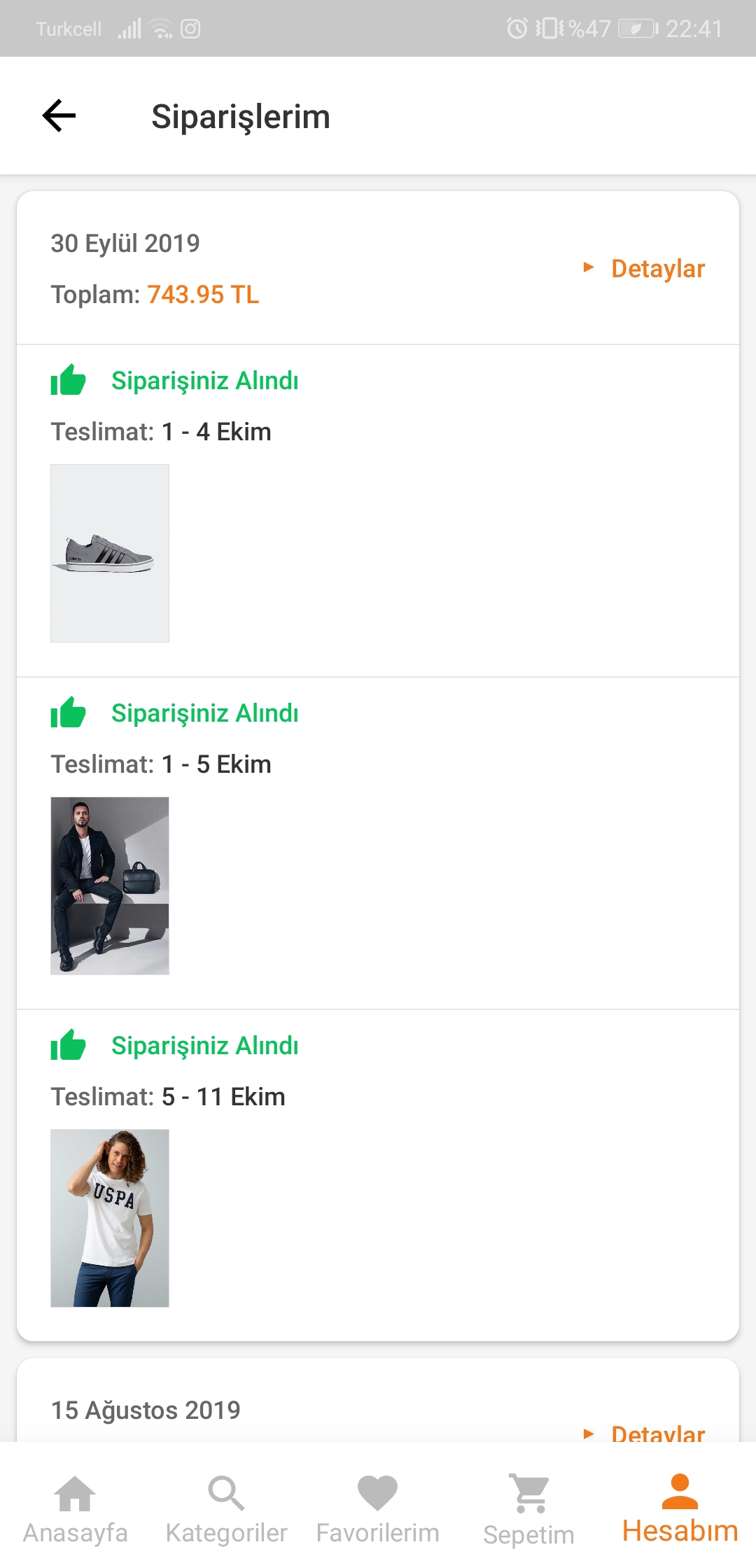This screenshot has height=1568, width=756.
Task: Tap the Siparişlerim page title
Action: point(241,116)
